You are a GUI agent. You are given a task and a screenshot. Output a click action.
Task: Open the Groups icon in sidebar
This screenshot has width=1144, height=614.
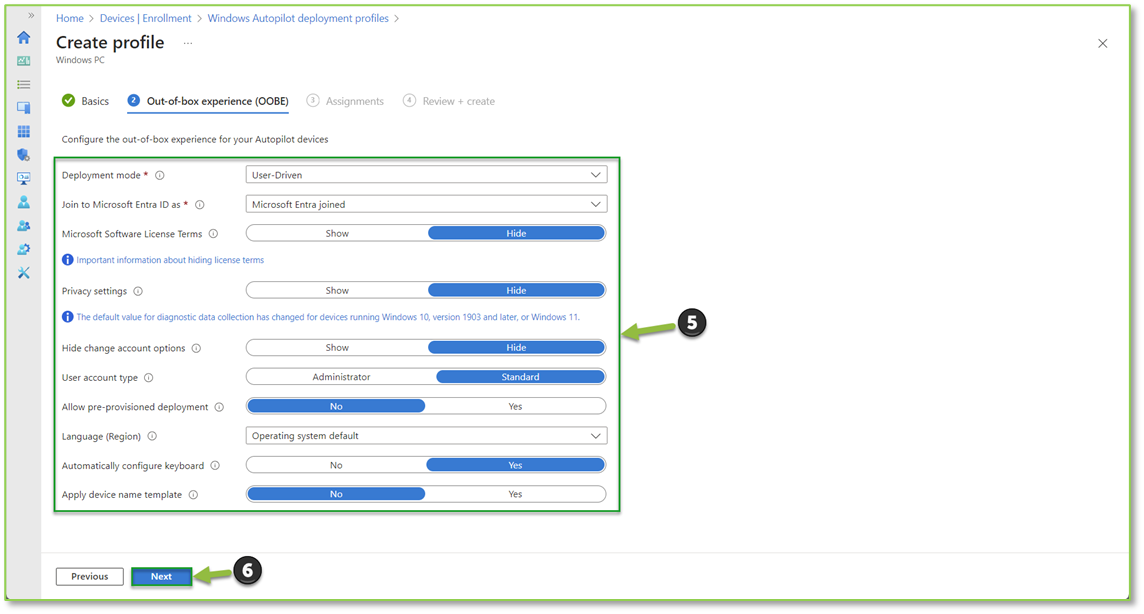coord(23,225)
